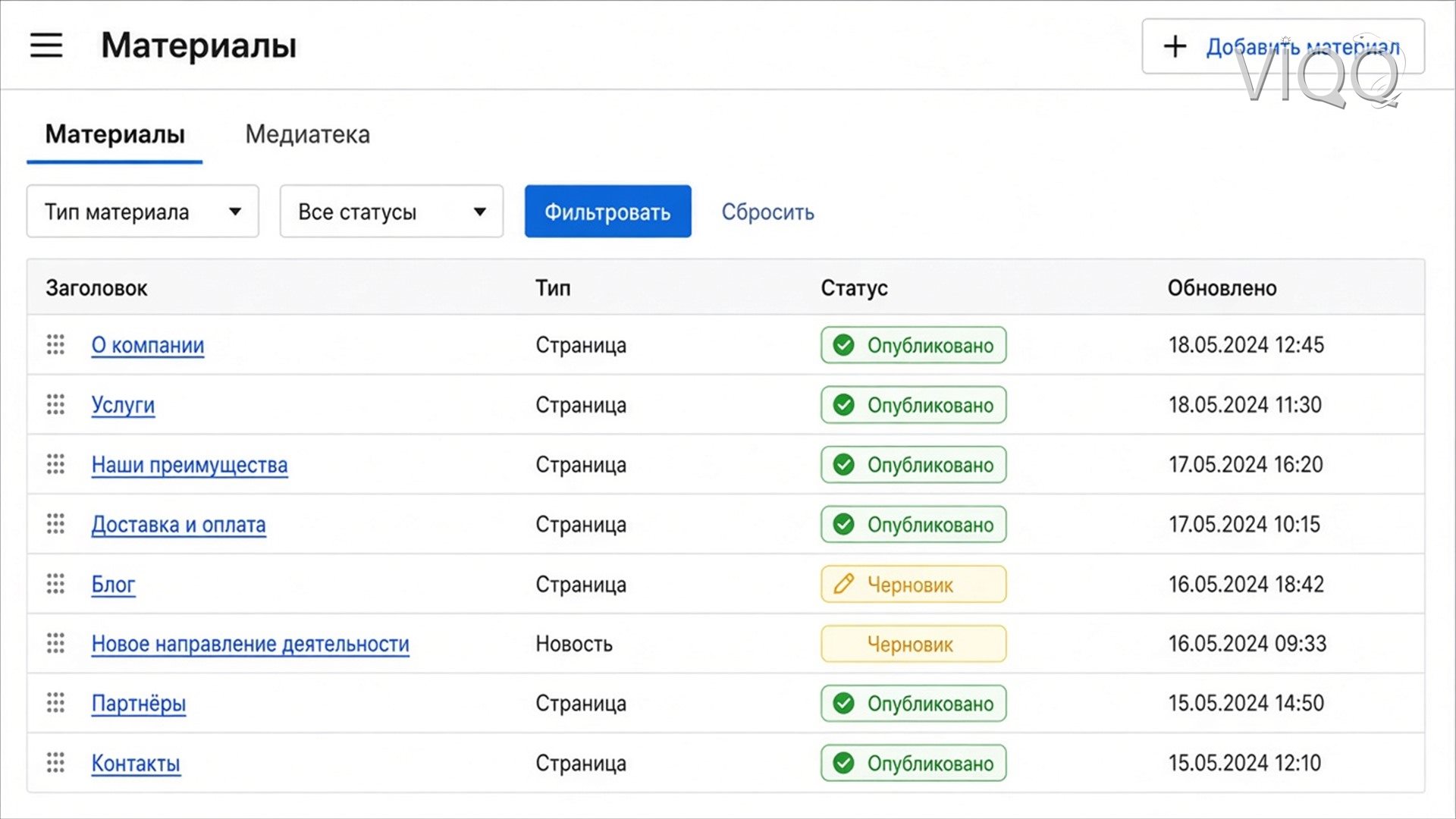
Task: Click the Добавить материал button
Action: (1283, 46)
